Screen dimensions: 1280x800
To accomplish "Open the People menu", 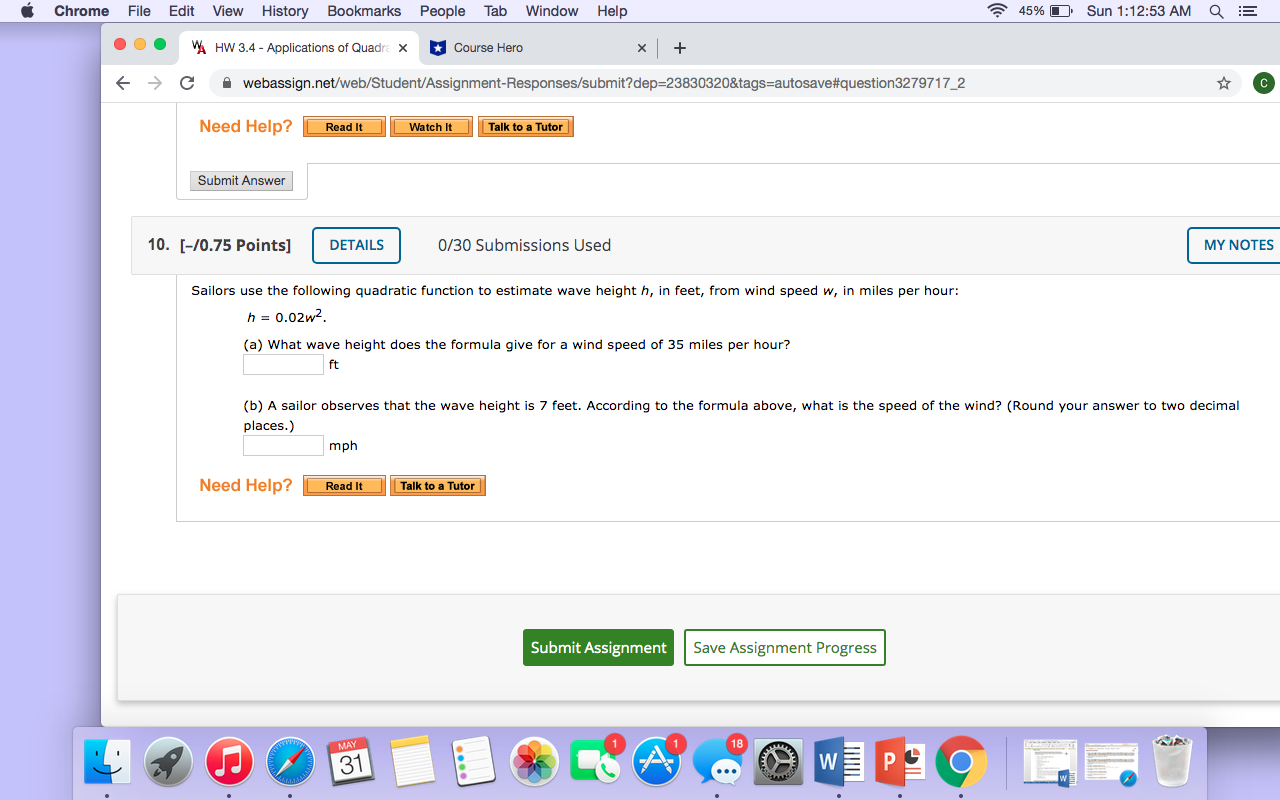I will [x=443, y=11].
